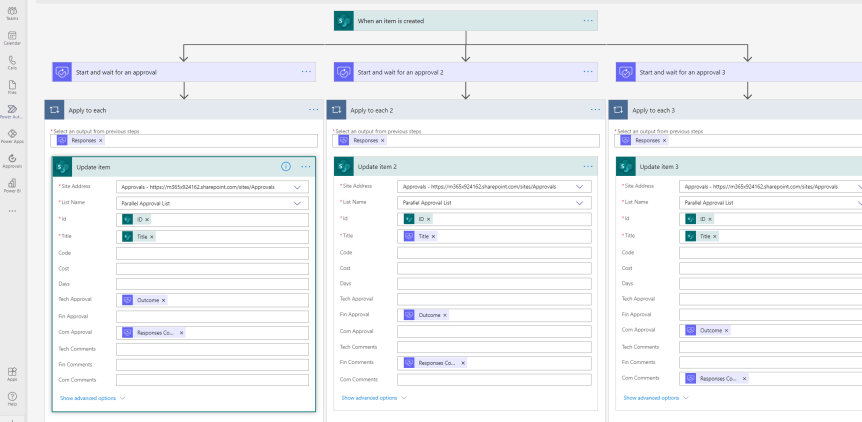
Task: Click SharePoint icon on Update item
Action: (x=62, y=166)
